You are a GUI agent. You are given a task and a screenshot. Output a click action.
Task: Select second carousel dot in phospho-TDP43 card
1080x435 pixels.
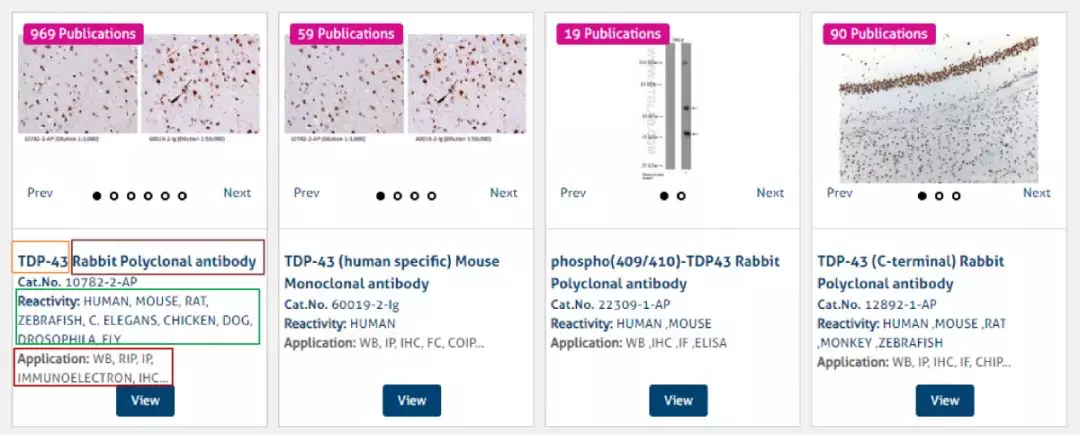click(x=681, y=196)
